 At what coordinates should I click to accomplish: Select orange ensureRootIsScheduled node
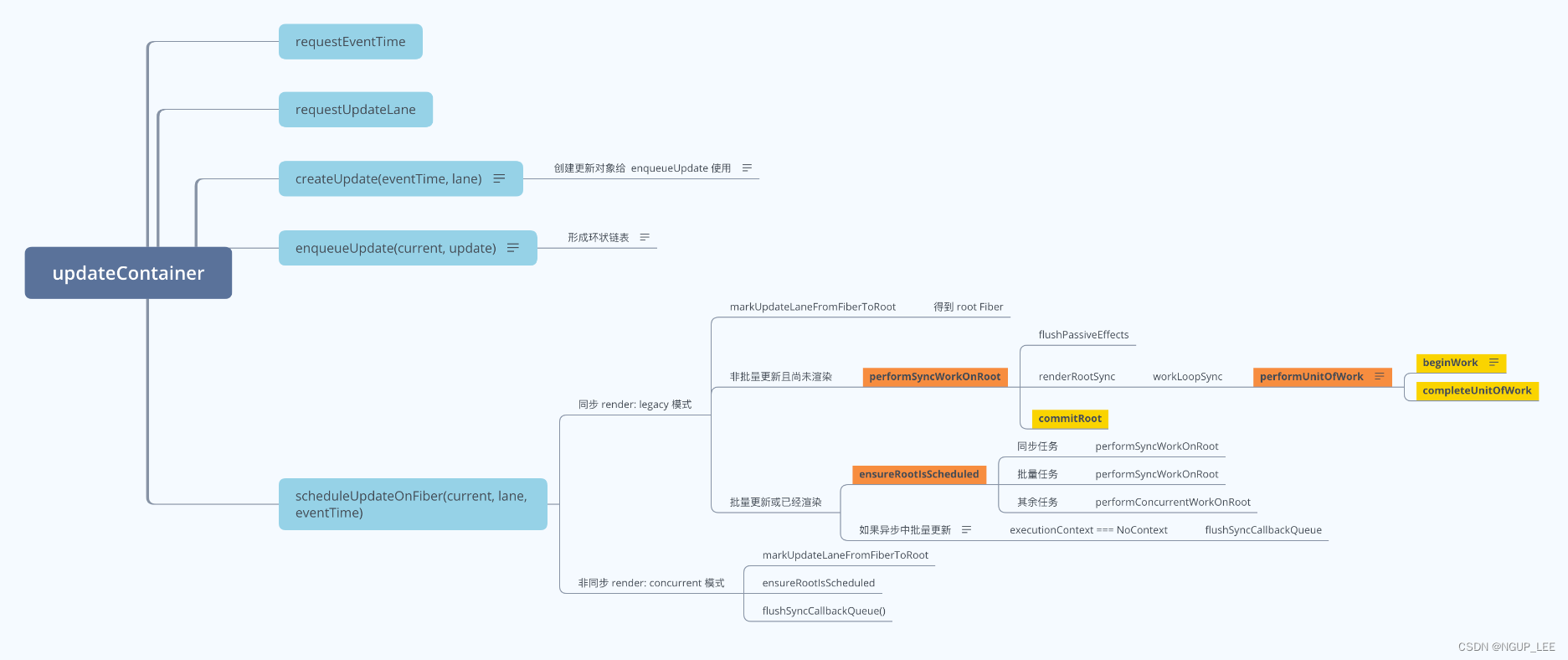pyautogui.click(x=919, y=474)
